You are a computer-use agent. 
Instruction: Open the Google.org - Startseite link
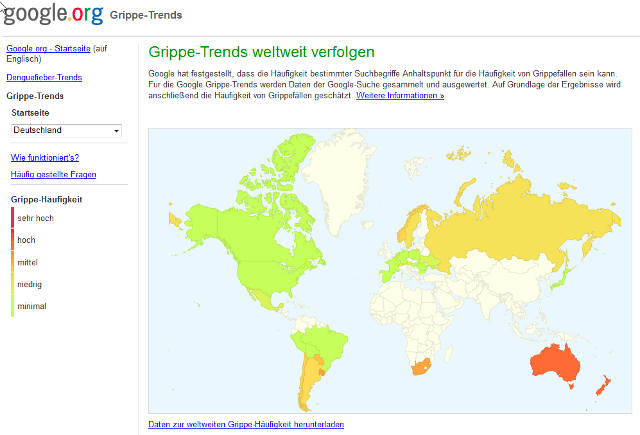click(48, 49)
